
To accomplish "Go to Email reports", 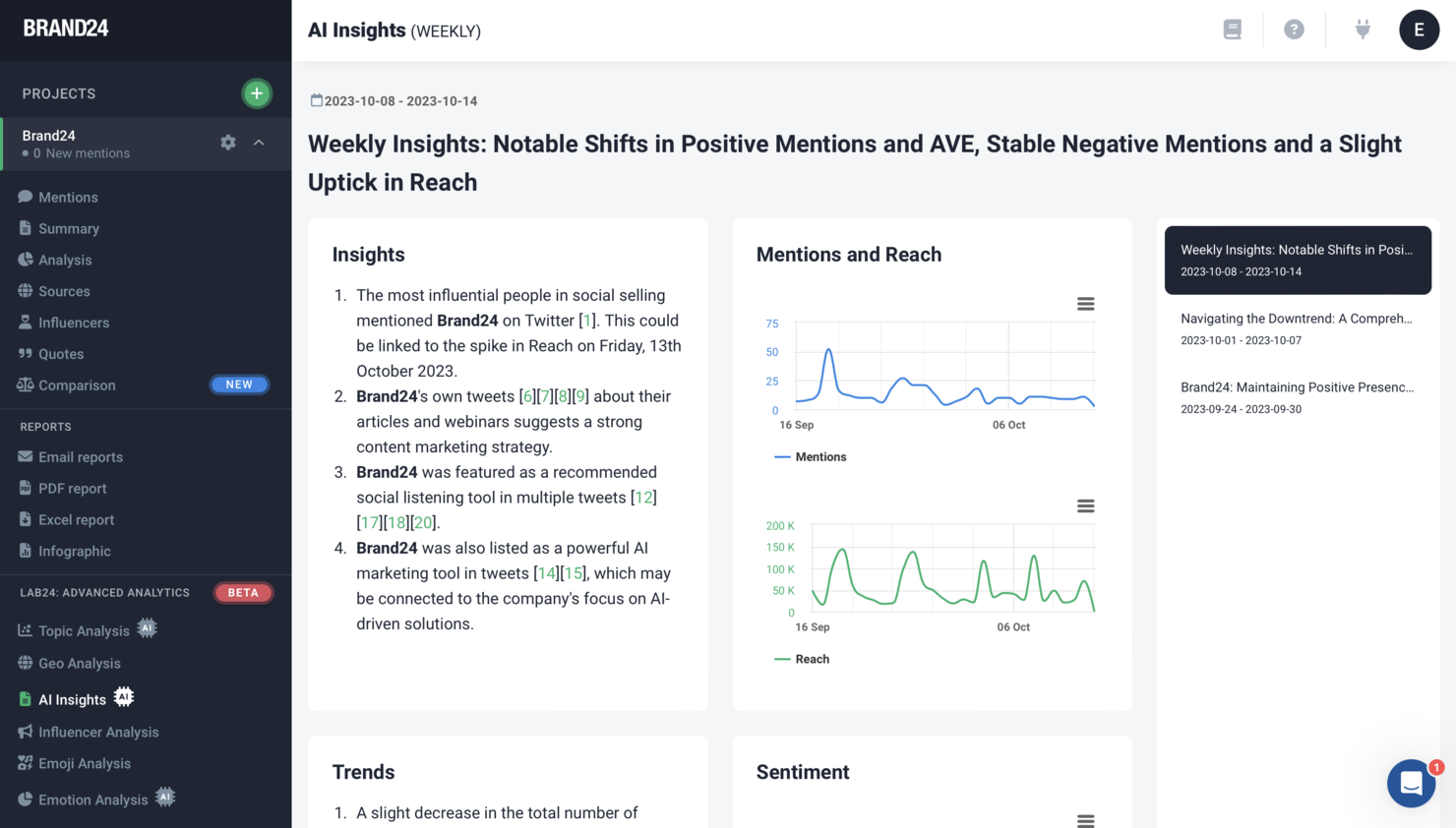I will [79, 456].
